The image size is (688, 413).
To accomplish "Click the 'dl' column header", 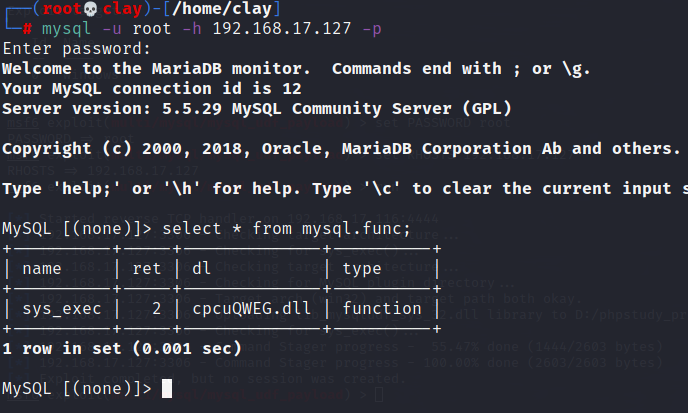I will (x=201, y=268).
